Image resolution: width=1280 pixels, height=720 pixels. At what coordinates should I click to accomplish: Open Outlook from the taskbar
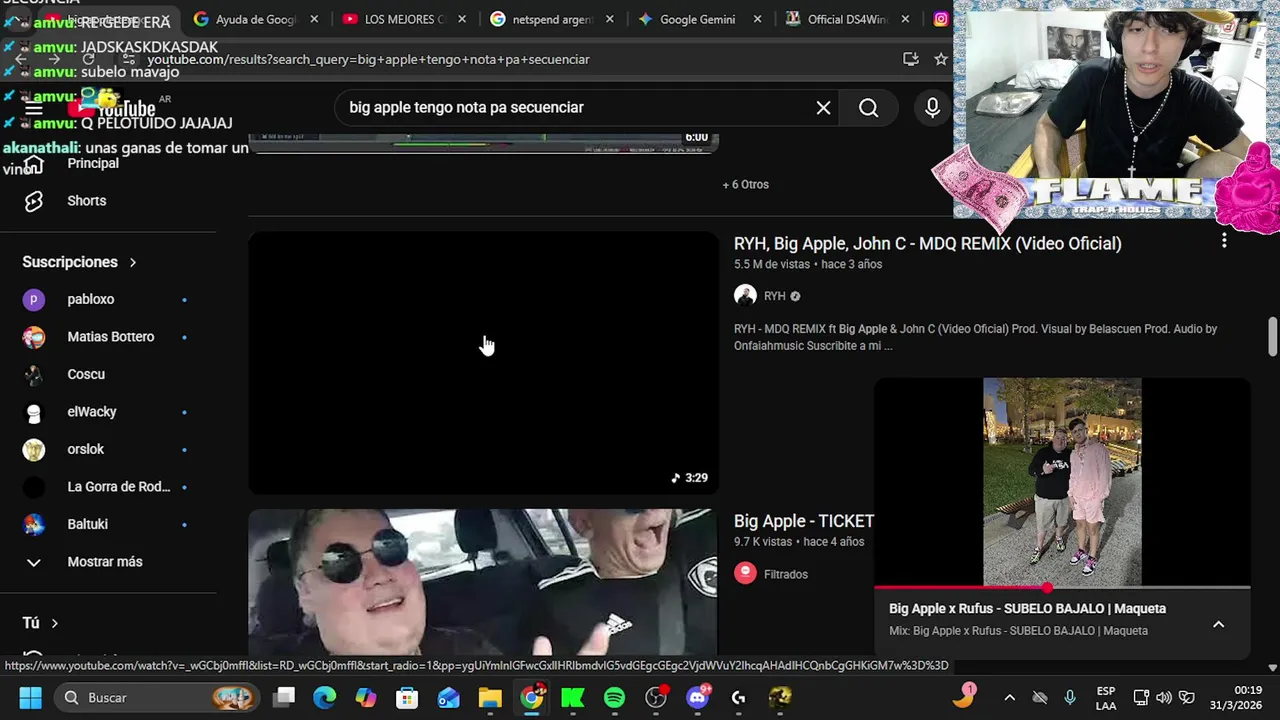click(449, 697)
